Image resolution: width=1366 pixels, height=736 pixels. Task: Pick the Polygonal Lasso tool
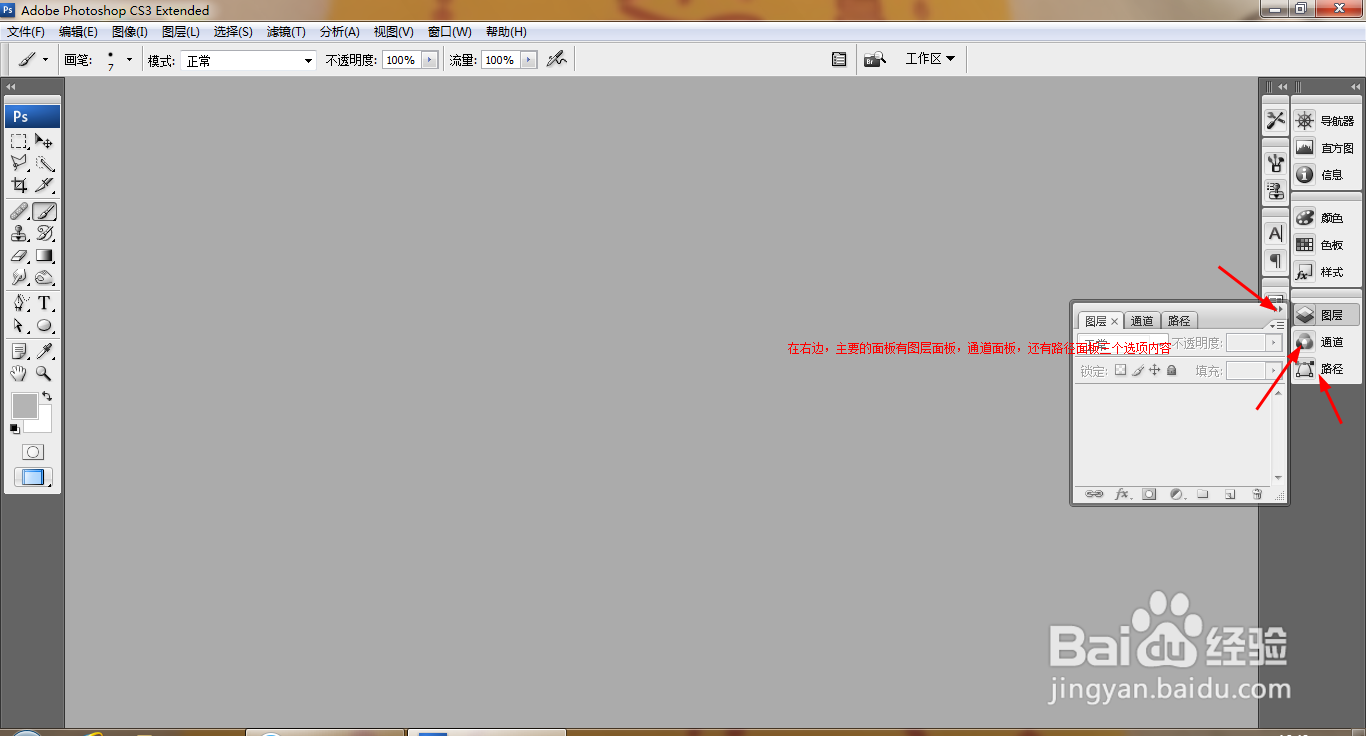point(19,163)
